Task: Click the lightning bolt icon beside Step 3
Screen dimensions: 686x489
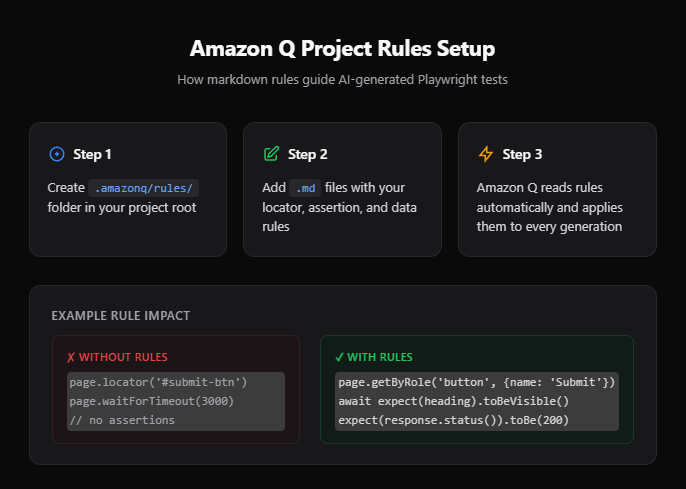Action: [x=486, y=154]
